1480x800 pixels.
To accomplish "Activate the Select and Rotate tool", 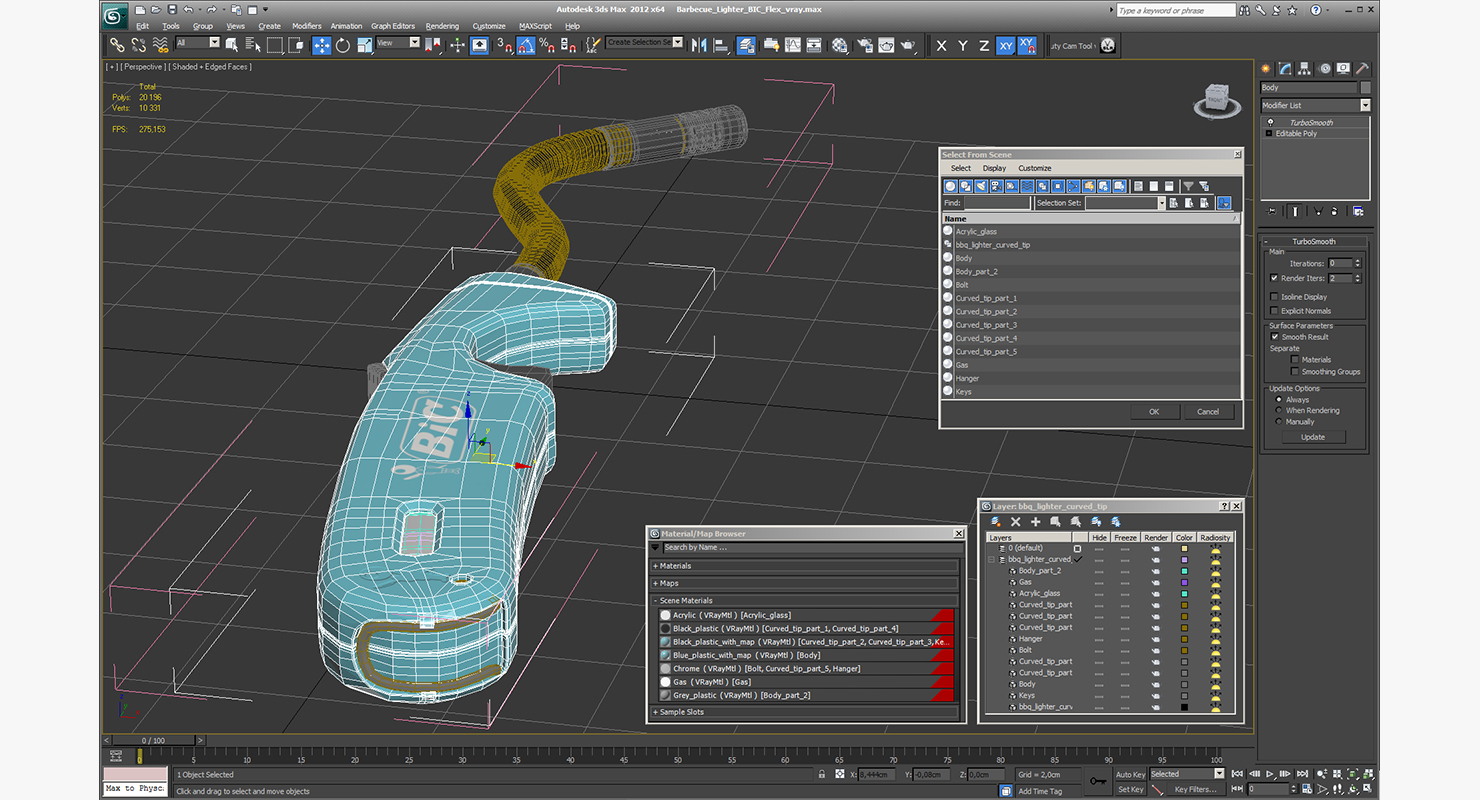I will pyautogui.click(x=343, y=45).
